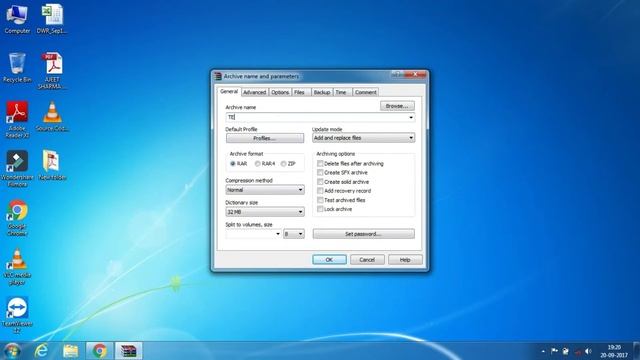Open the Profiles button
The height and width of the screenshot is (360, 640).
(265, 138)
